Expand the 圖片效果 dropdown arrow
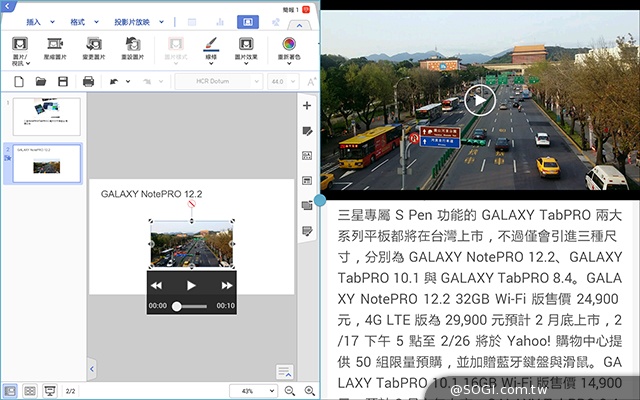 point(246,64)
